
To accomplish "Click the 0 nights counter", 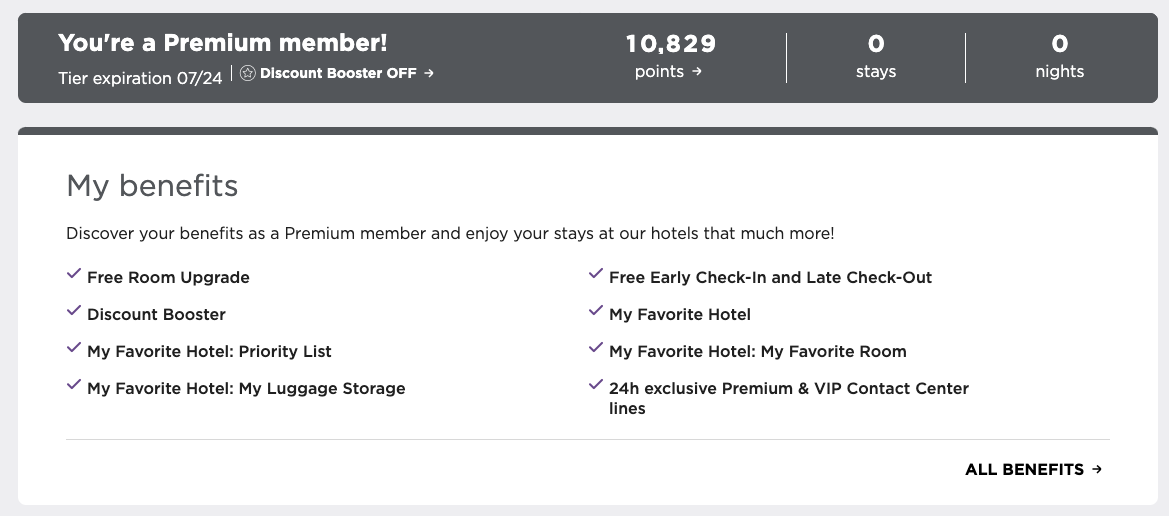I will pyautogui.click(x=1059, y=56).
